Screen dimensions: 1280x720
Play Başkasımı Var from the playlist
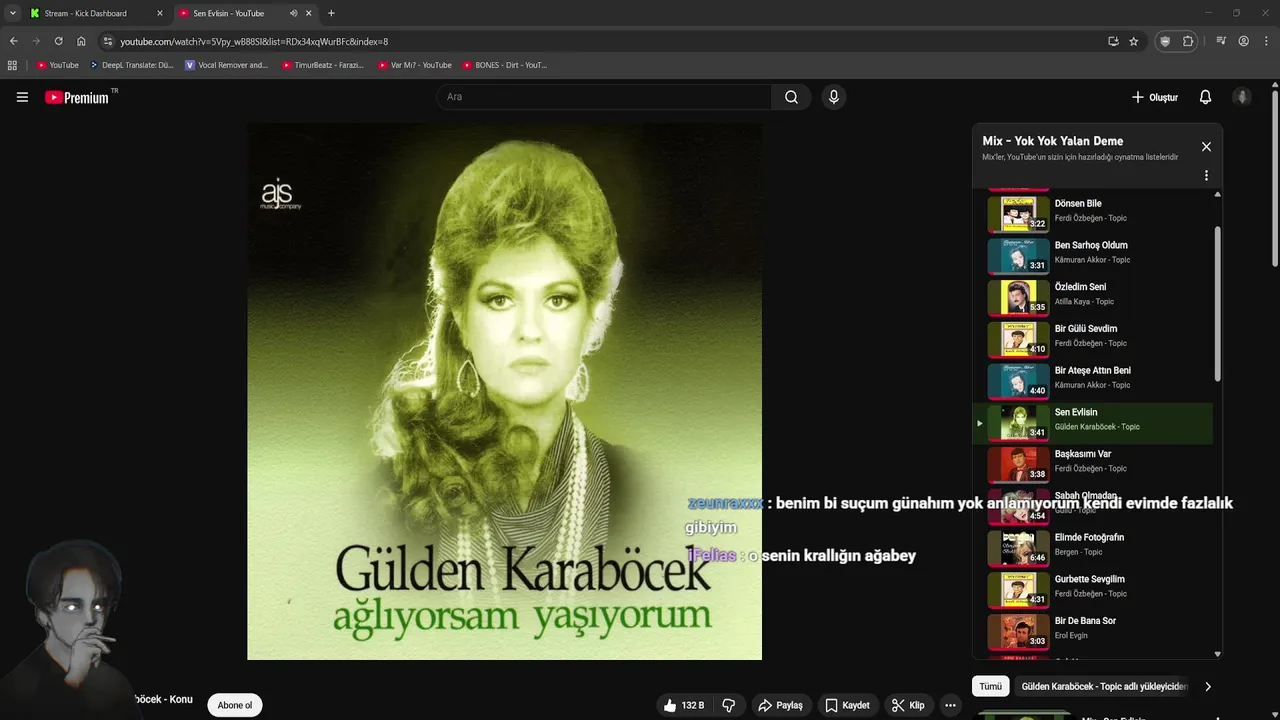click(x=1093, y=464)
